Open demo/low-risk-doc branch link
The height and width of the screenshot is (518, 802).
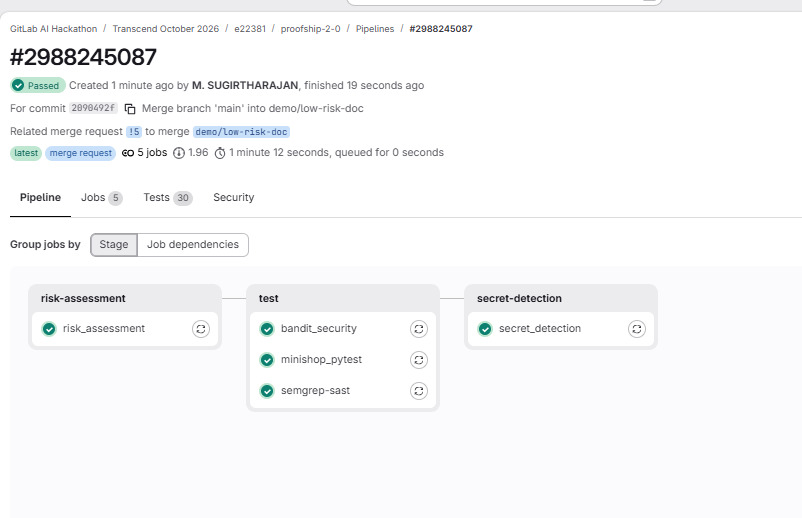pos(241,132)
